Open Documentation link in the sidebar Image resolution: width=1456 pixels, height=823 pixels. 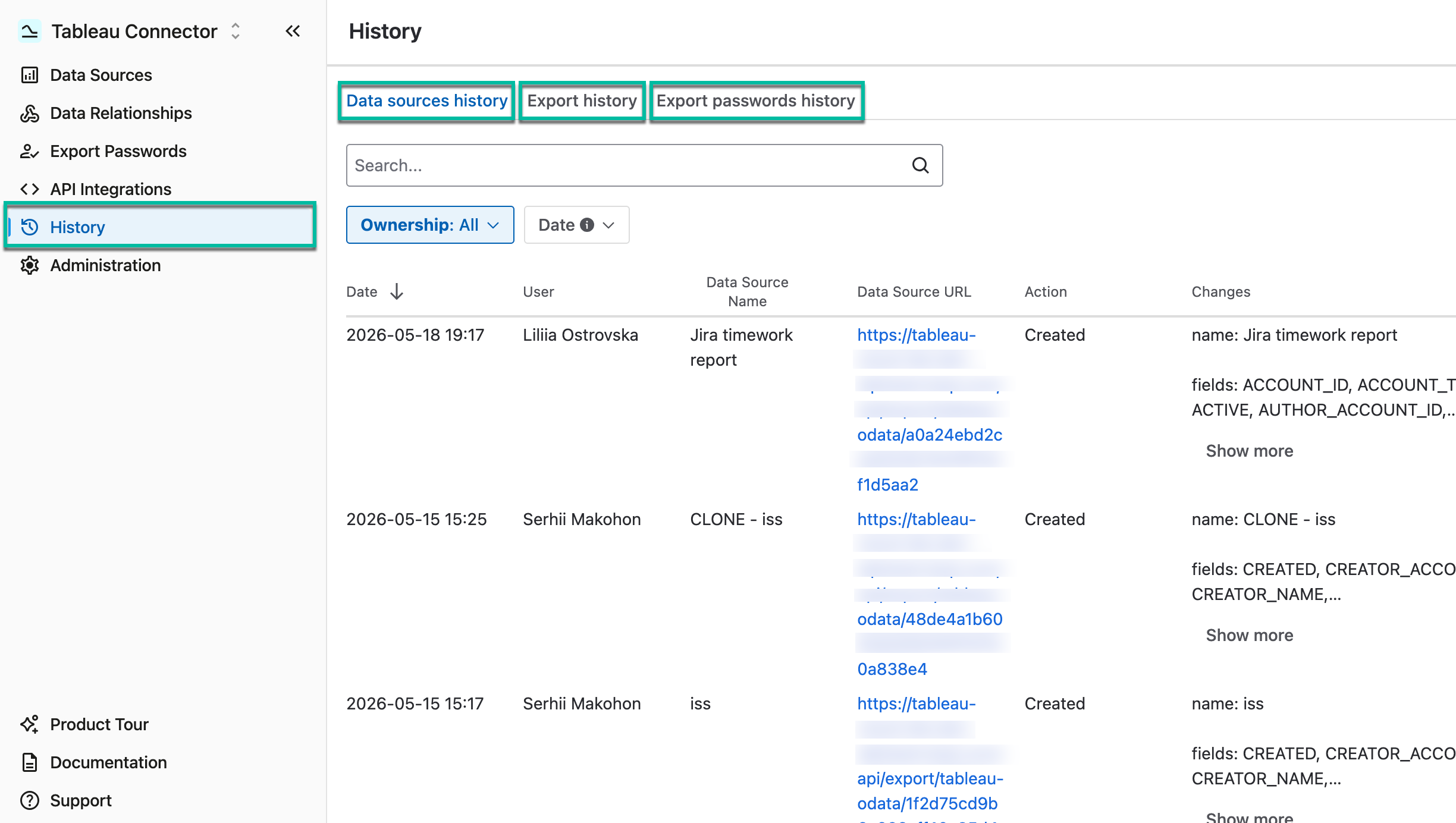tap(108, 762)
